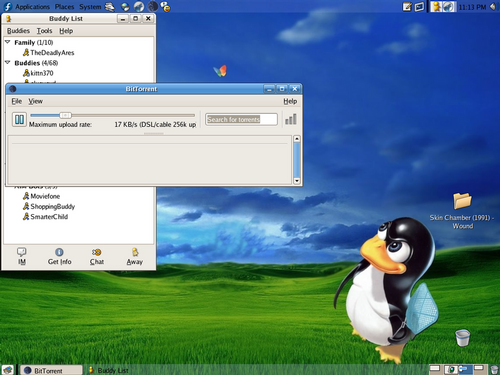Switch to the fourth workspace
Viewport: 500px width, 375px height.
tap(479, 369)
